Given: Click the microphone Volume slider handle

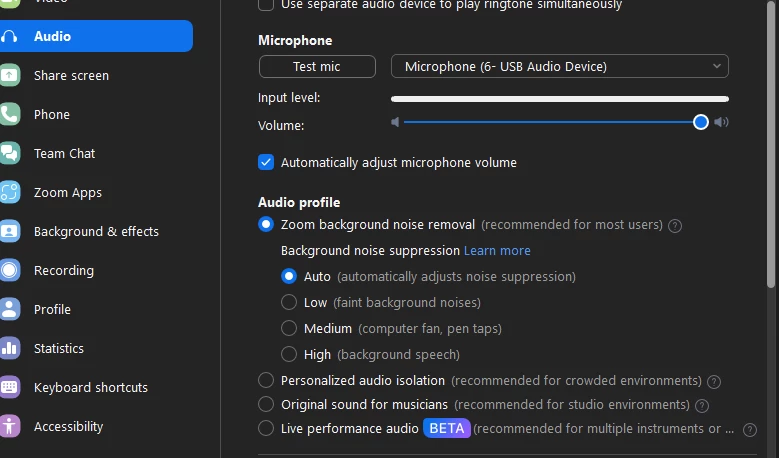Looking at the screenshot, I should click(701, 122).
